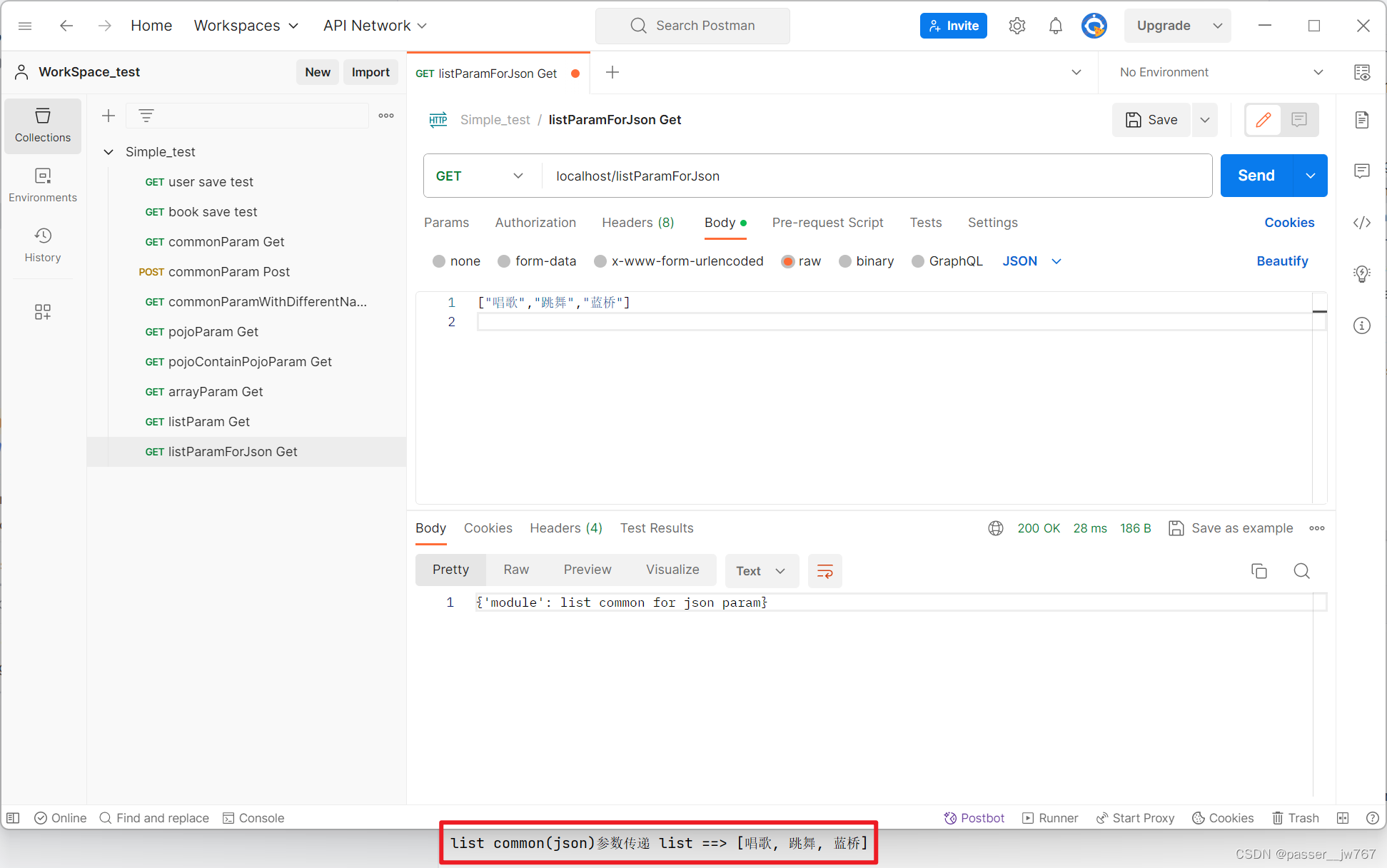Toggle line wrap in response
Screen dimensions: 1387x868
pyautogui.click(x=825, y=571)
